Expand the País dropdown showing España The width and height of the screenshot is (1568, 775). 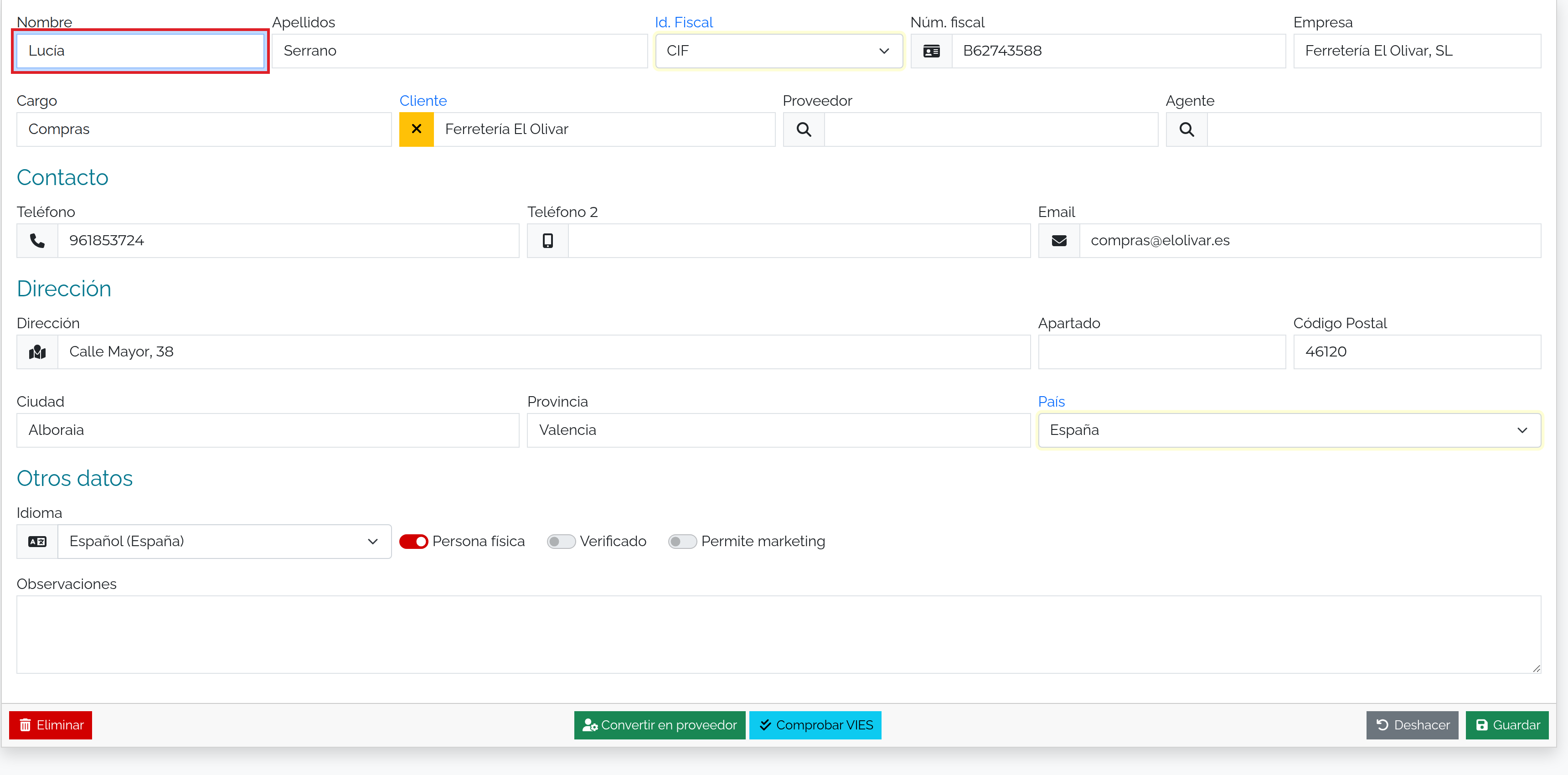click(x=1289, y=430)
